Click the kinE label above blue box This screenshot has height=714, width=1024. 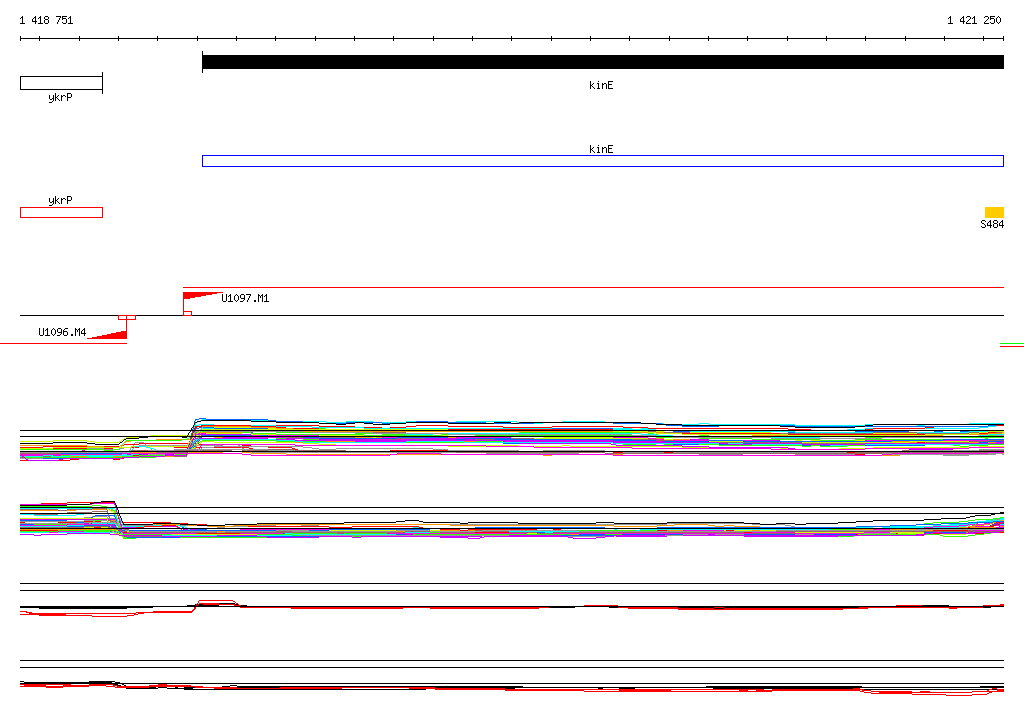(601, 149)
